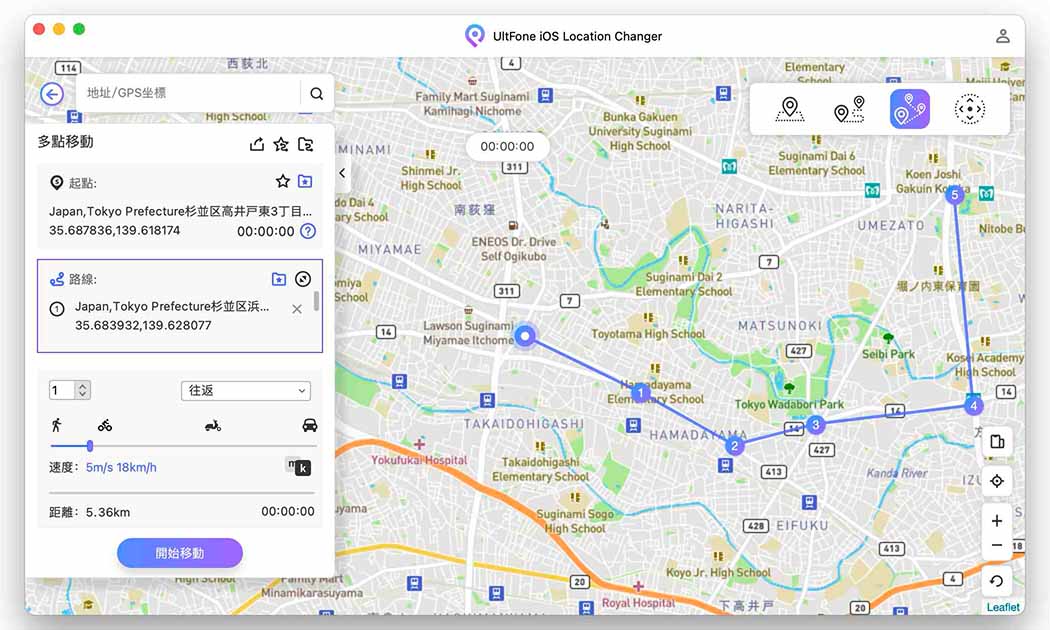Screen dimensions: 1050x630
Task: Click the reset rotate arrow on the map
Action: (x=996, y=581)
